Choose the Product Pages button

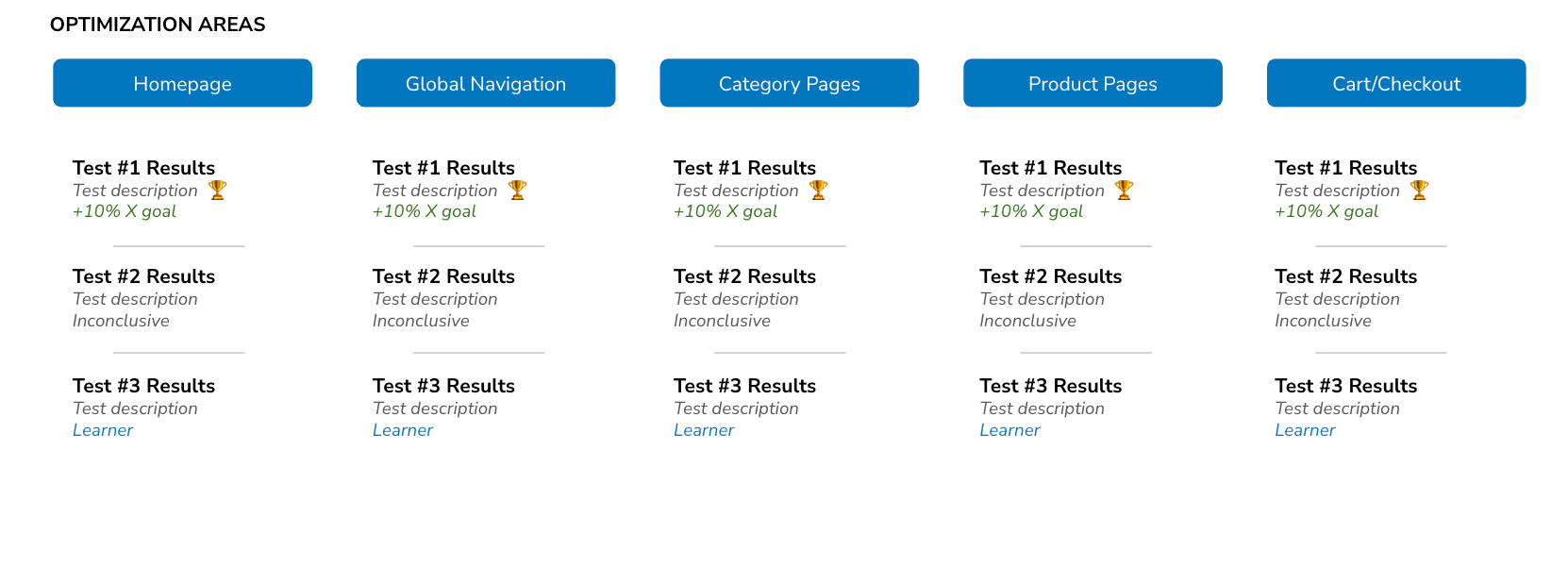click(1093, 83)
